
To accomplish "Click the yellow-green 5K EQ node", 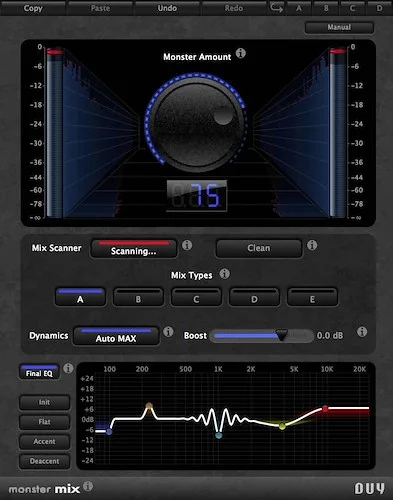I will tap(282, 426).
